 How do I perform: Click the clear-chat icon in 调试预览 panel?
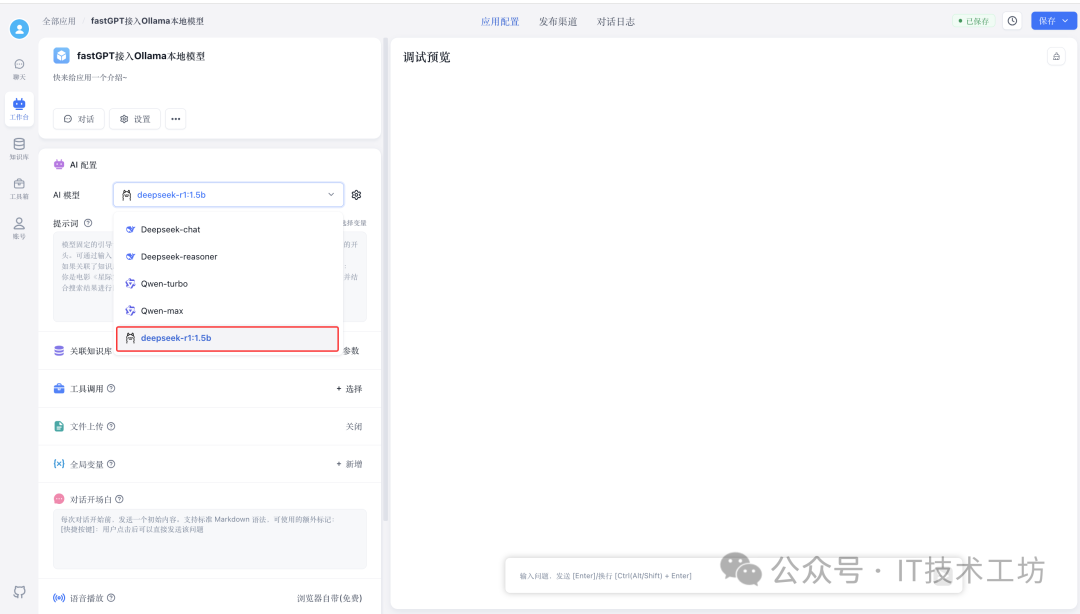[x=1056, y=57]
